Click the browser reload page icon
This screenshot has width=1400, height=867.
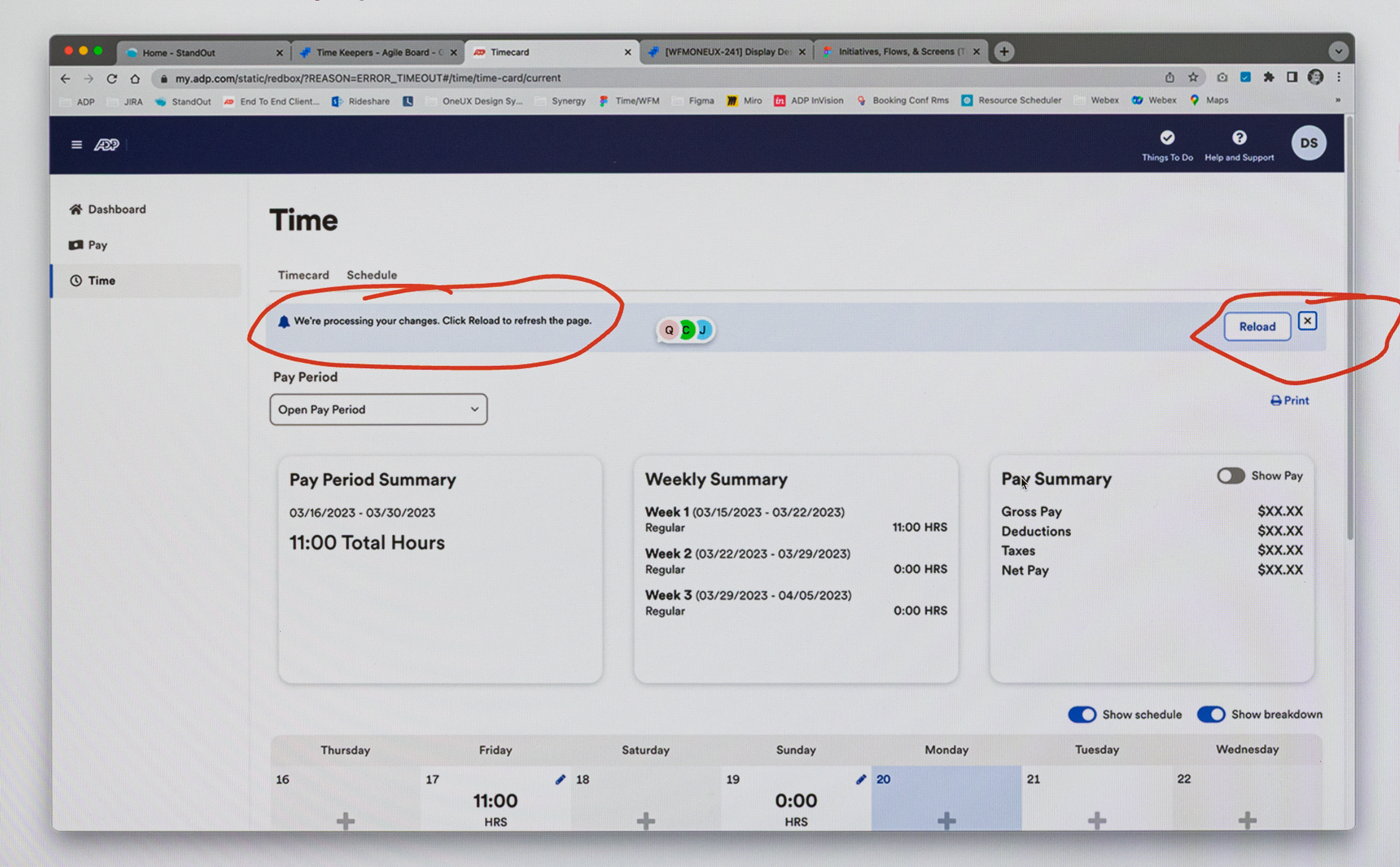tap(112, 78)
